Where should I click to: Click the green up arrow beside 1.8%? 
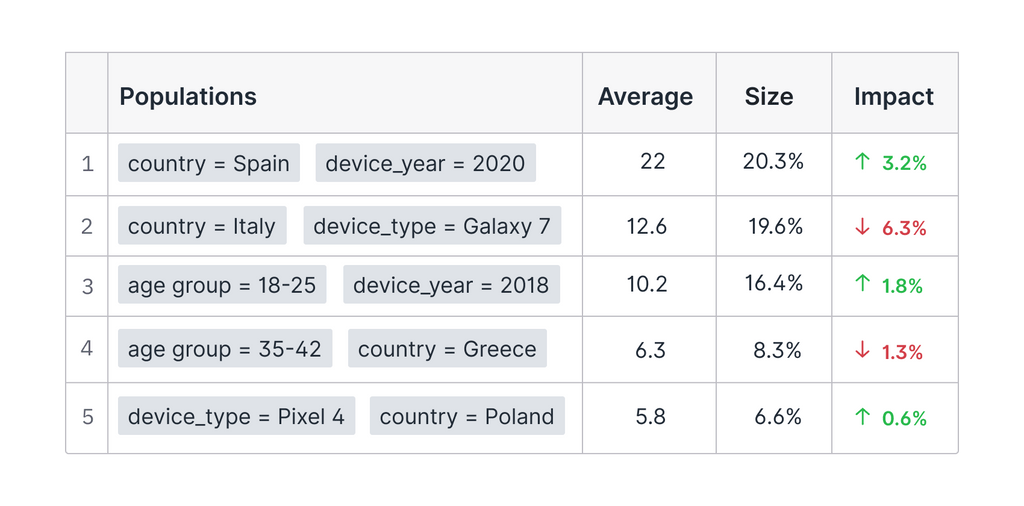(863, 285)
